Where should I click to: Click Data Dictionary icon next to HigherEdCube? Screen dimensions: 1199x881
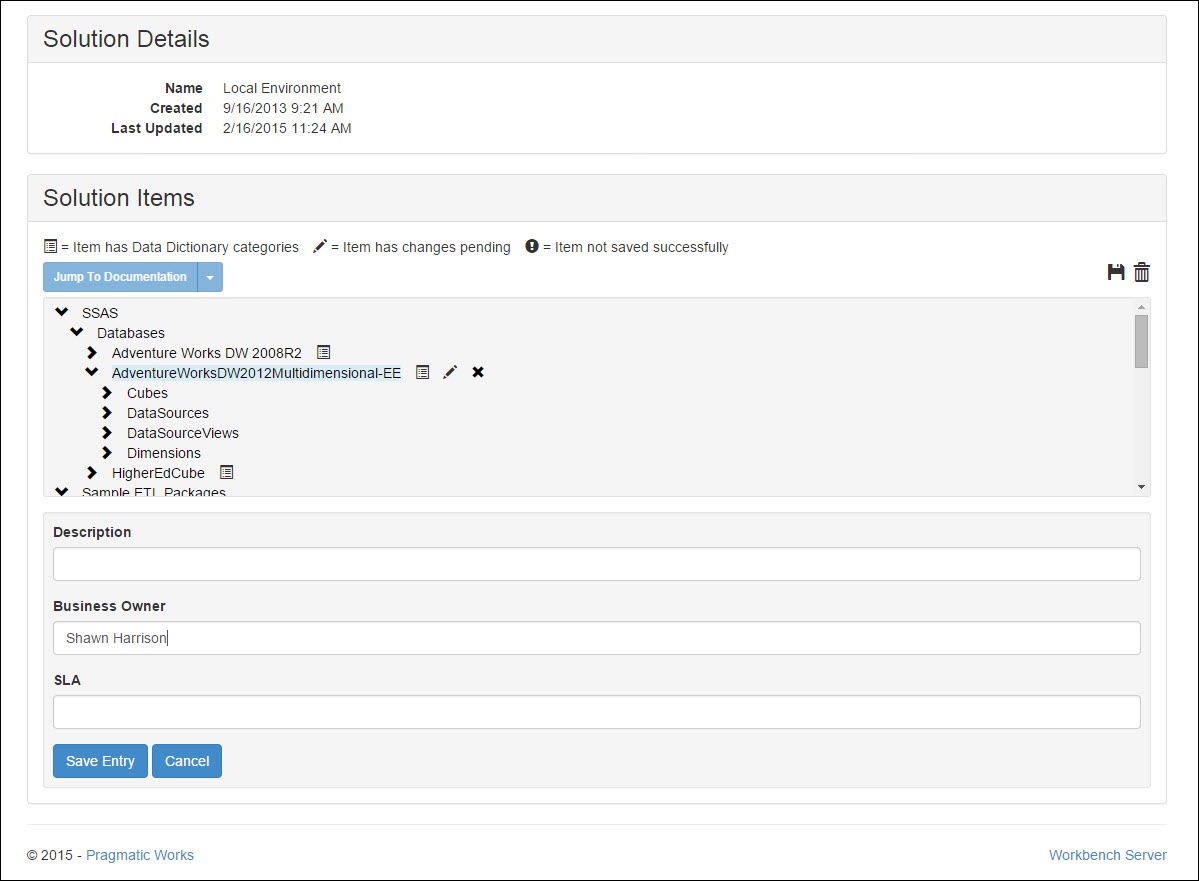[x=226, y=472]
